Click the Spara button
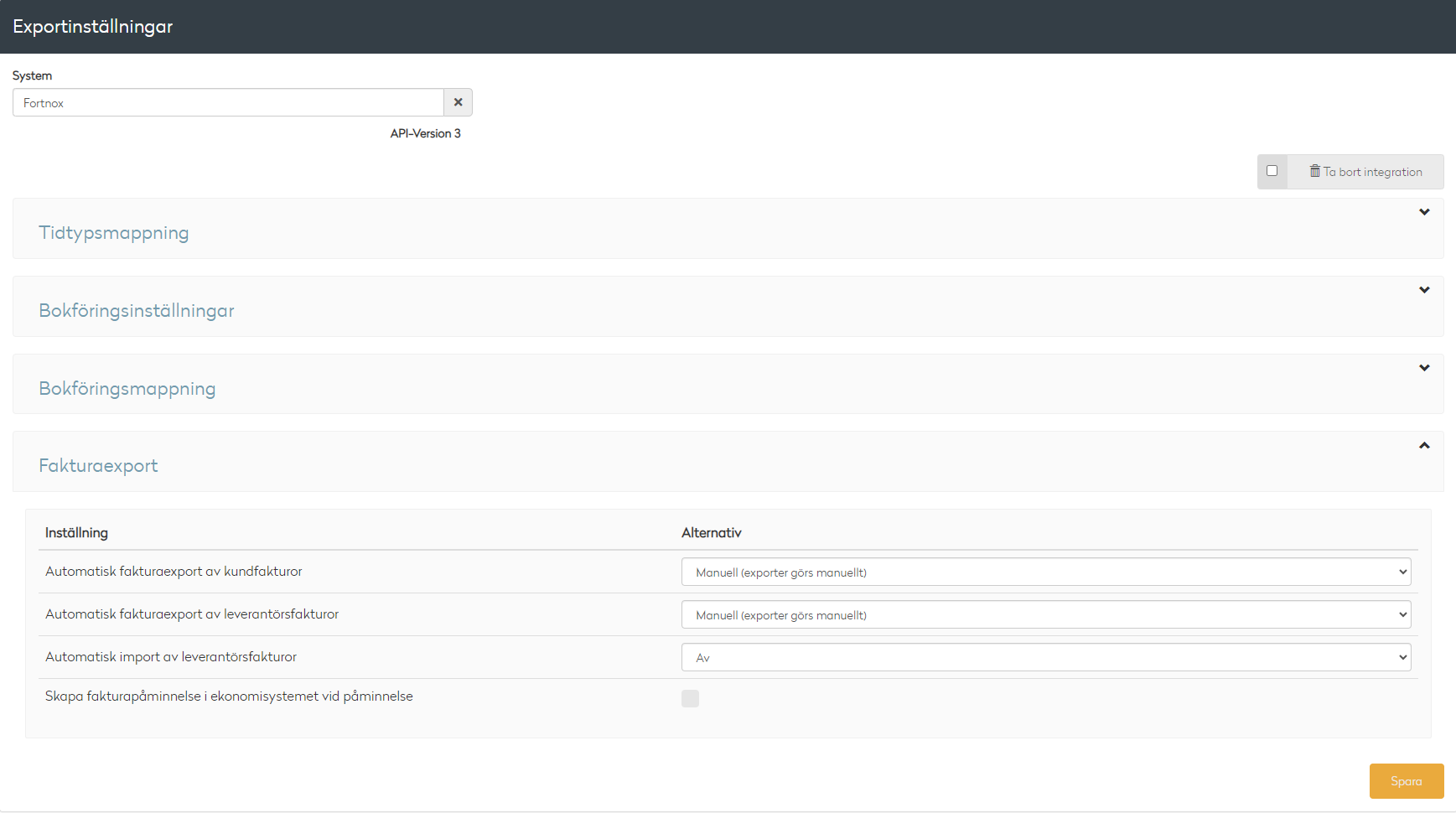Screen dimensions: 1456x813 click(x=1407, y=781)
